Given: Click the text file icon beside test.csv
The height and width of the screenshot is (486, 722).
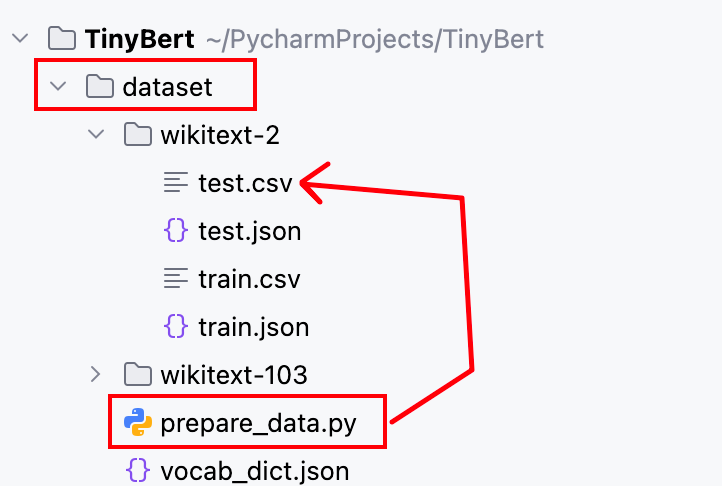Looking at the screenshot, I should [x=176, y=182].
